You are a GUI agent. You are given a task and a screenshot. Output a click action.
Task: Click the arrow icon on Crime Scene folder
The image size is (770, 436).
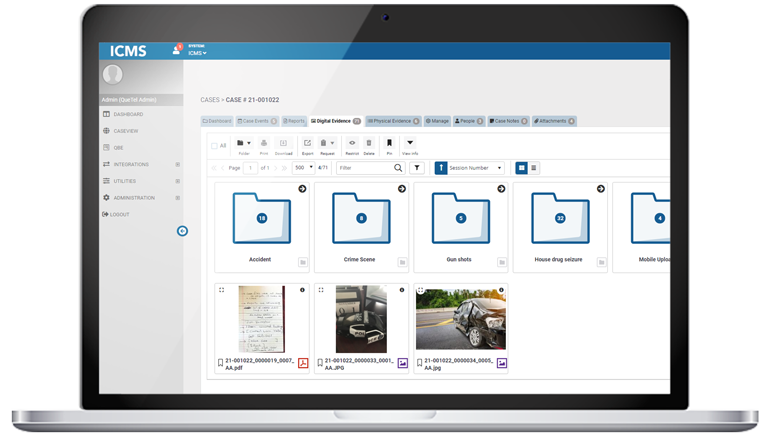pos(402,189)
